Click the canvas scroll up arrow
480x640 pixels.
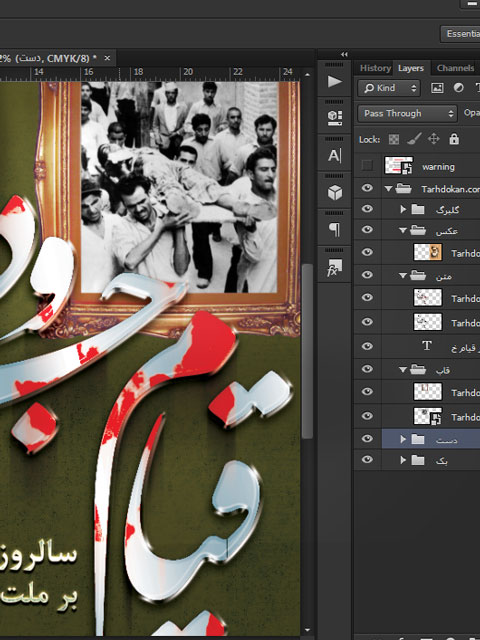[307, 75]
